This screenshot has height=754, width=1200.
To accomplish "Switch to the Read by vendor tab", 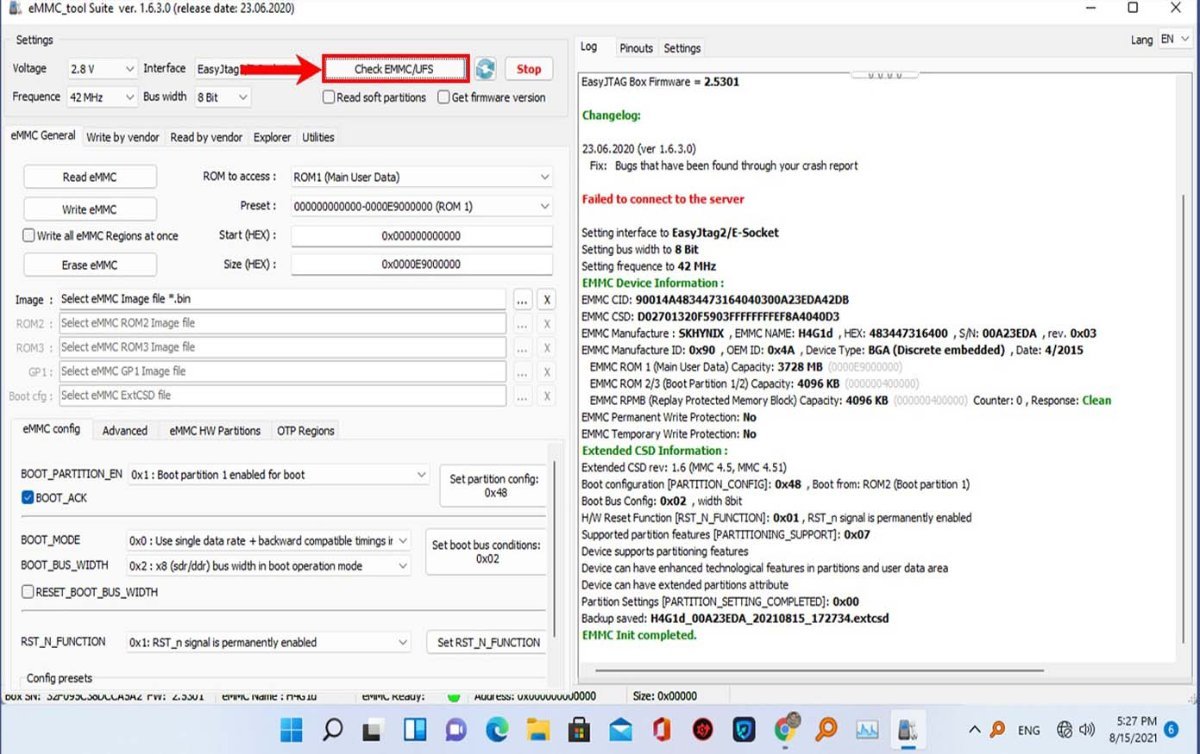I will [x=206, y=137].
